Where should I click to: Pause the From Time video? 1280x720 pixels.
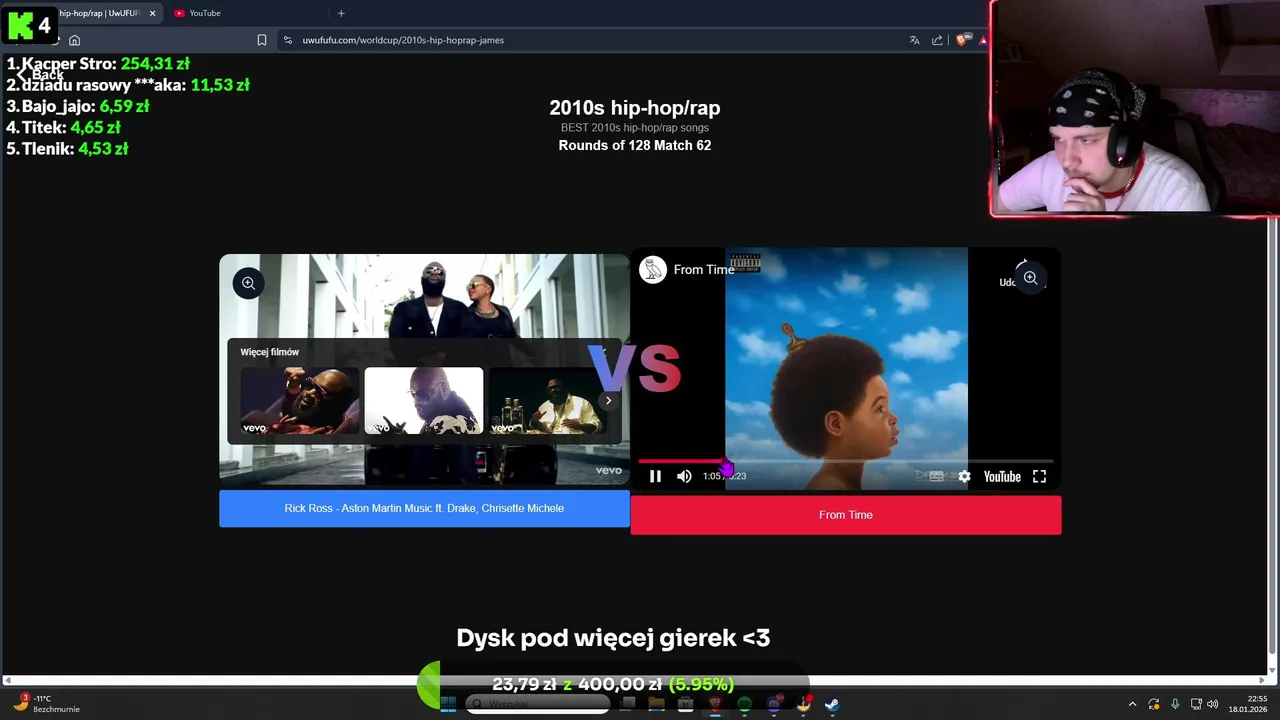(x=655, y=476)
